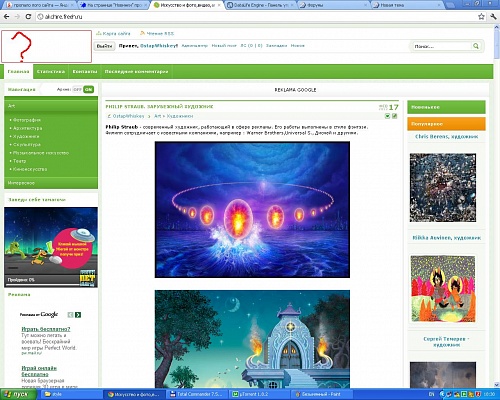Click the article rating number 17
This screenshot has width=500, height=400.
[393, 107]
